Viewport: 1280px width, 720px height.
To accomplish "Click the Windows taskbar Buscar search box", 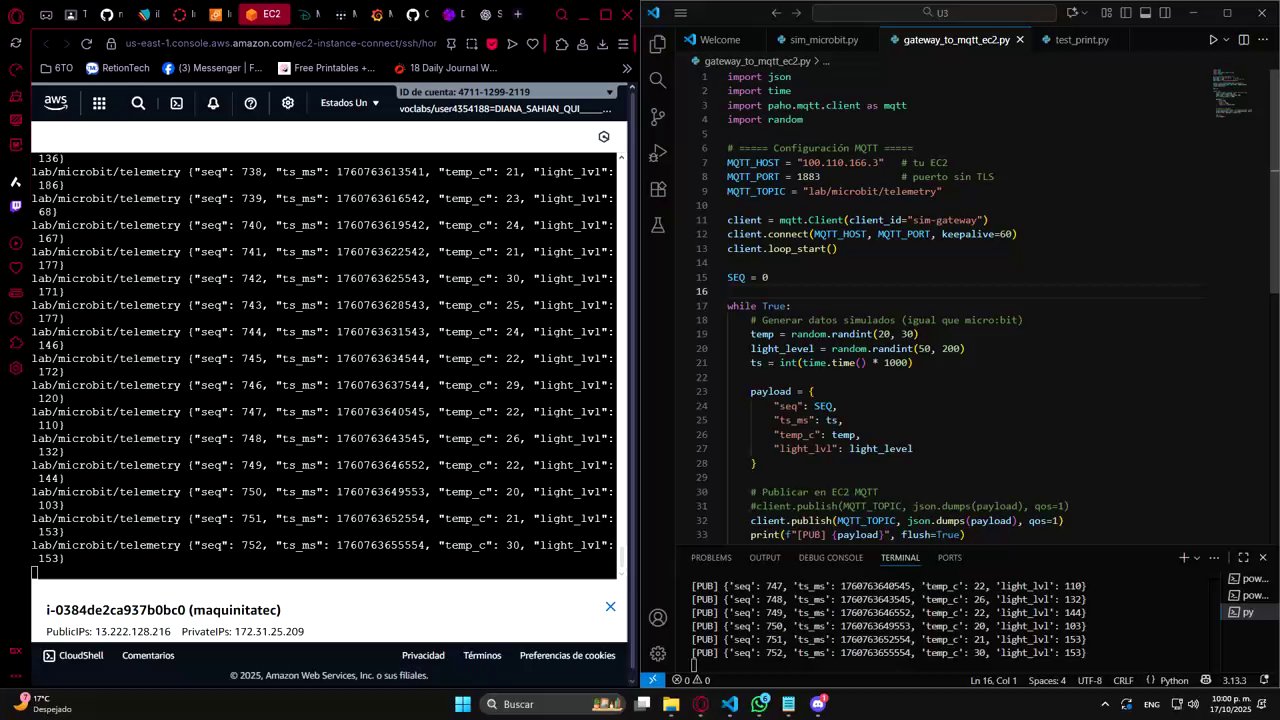I will [x=552, y=704].
